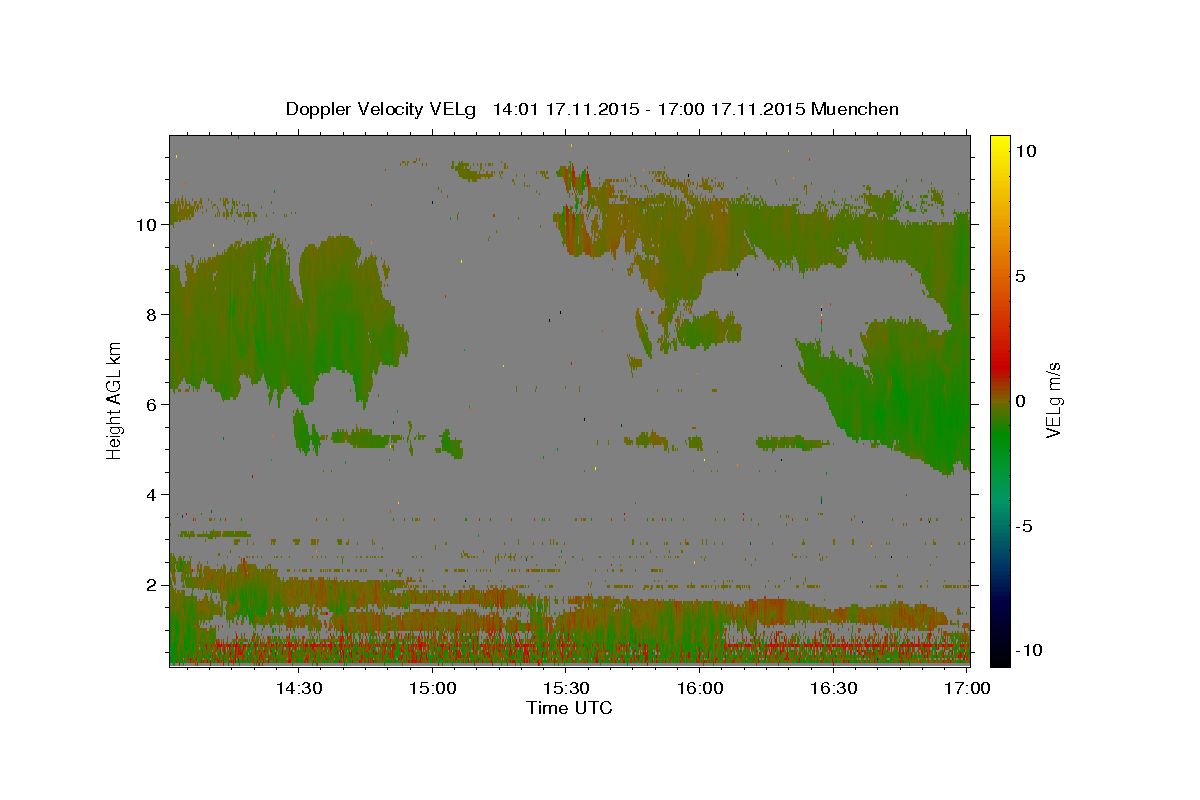Click the 'Time UTC' axis label
Screen dimensions: 1200x800
[569, 708]
